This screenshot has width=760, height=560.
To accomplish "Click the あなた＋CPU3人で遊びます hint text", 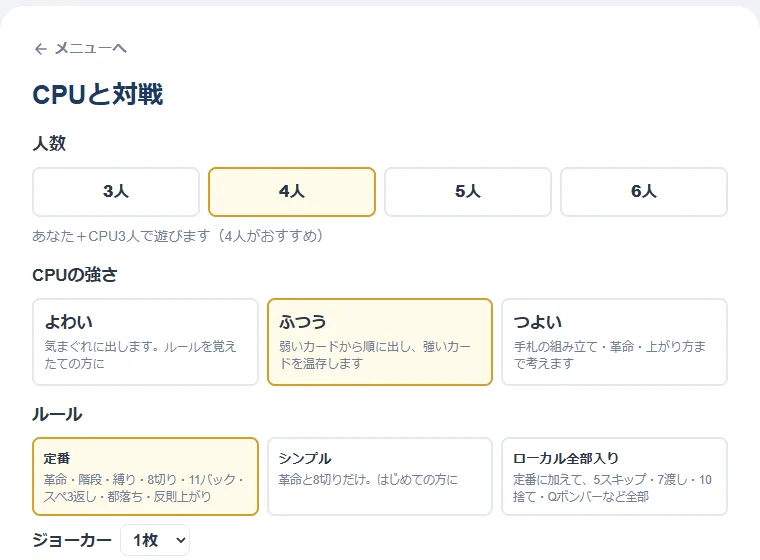I will pyautogui.click(x=177, y=236).
